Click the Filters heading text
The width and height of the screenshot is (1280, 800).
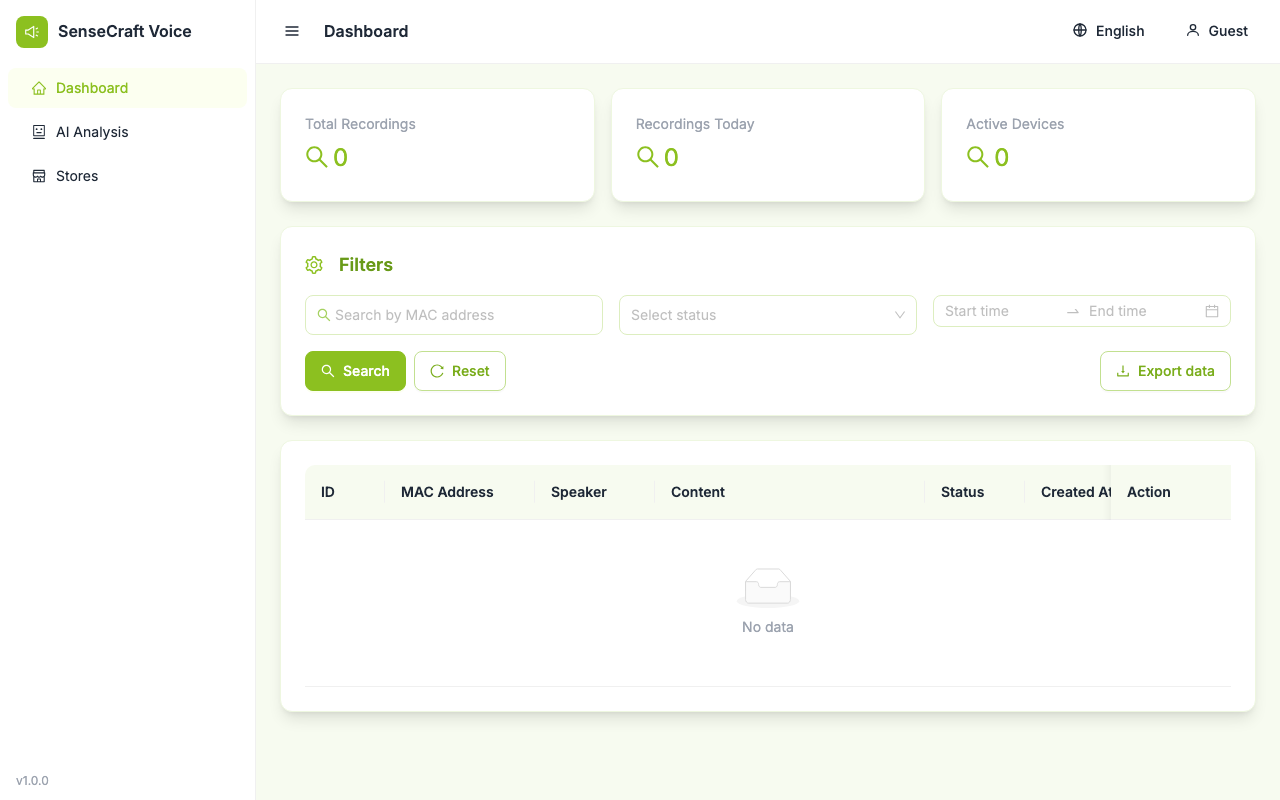click(366, 265)
